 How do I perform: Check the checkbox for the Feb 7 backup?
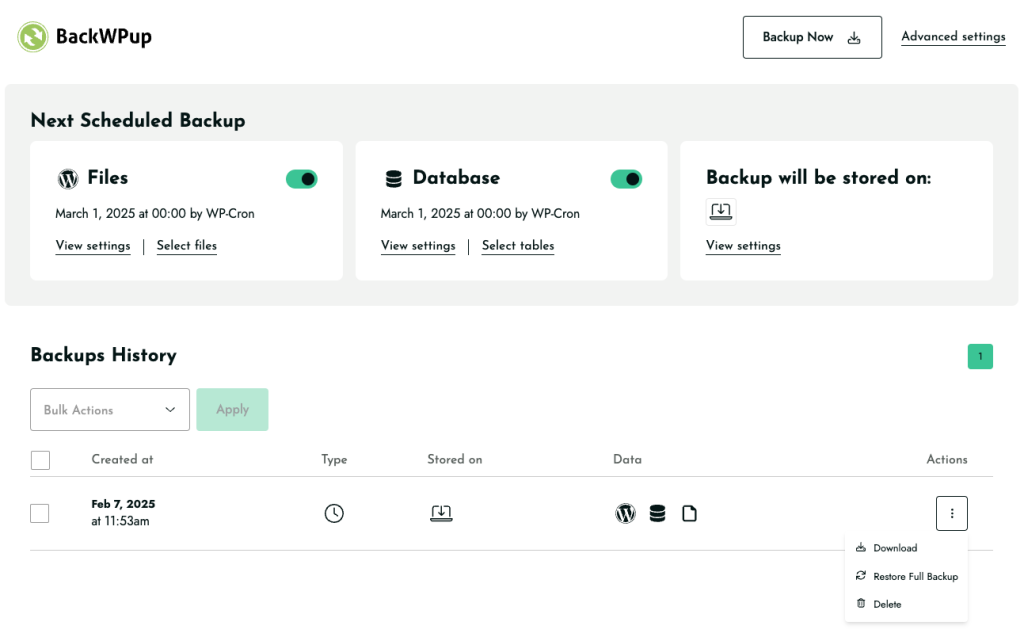(40, 513)
